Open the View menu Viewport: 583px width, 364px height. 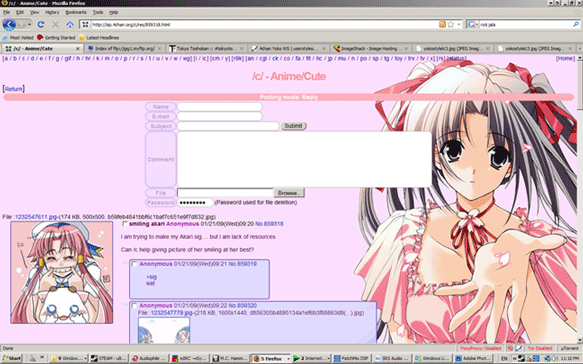point(34,12)
